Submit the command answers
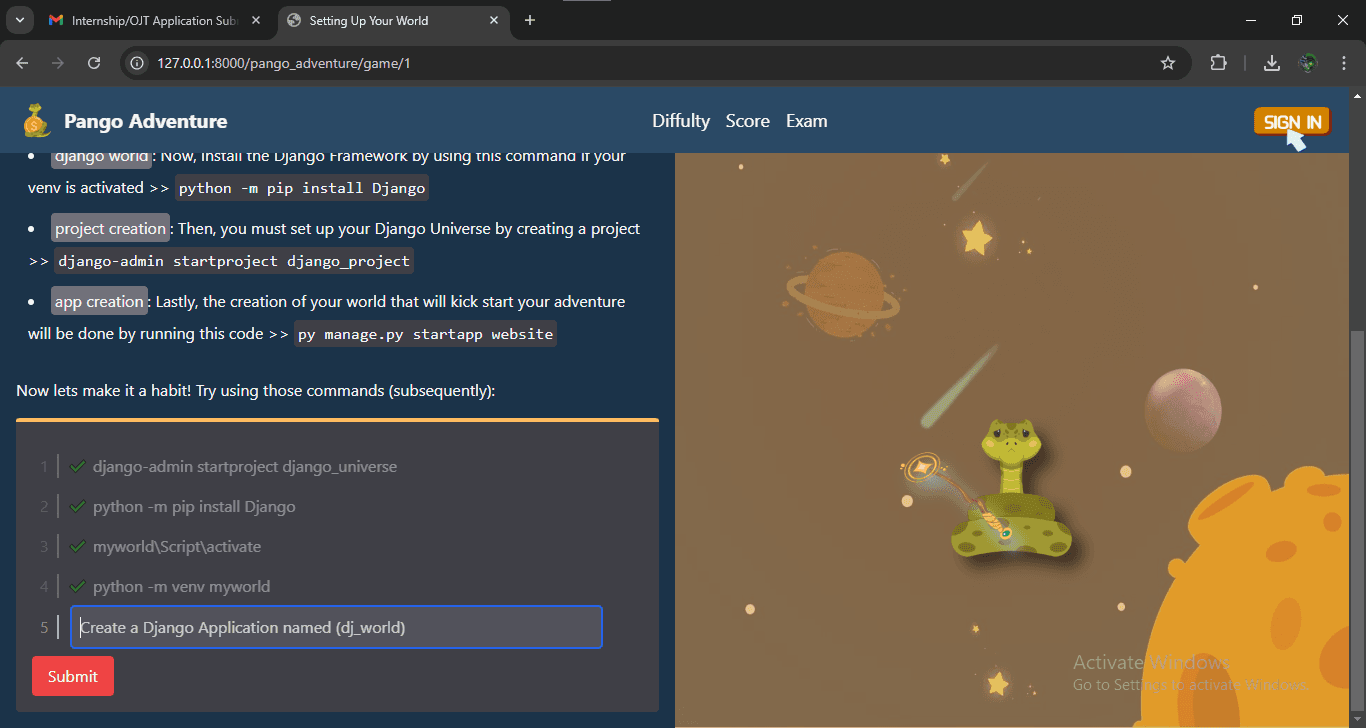 click(73, 676)
